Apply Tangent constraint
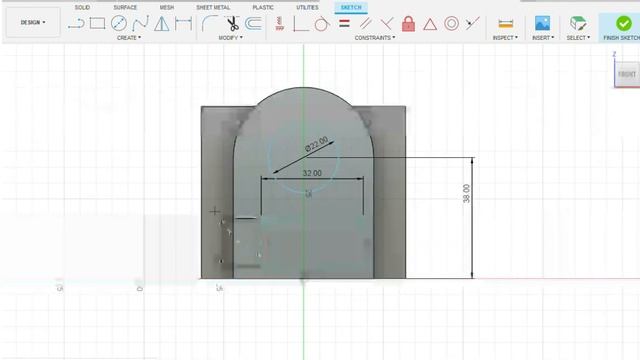This screenshot has width=640, height=360. [322, 24]
